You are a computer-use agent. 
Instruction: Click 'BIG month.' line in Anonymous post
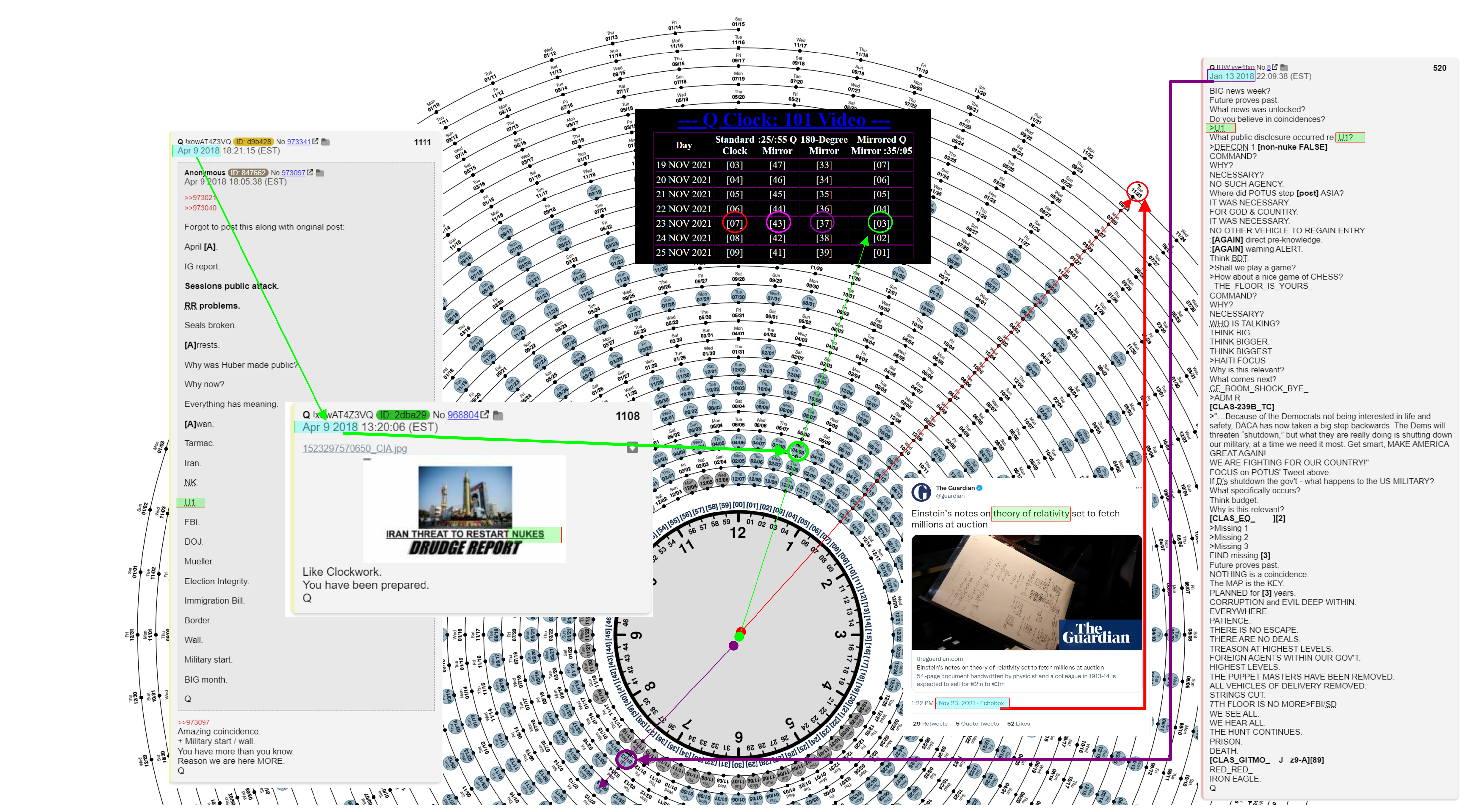click(205, 680)
